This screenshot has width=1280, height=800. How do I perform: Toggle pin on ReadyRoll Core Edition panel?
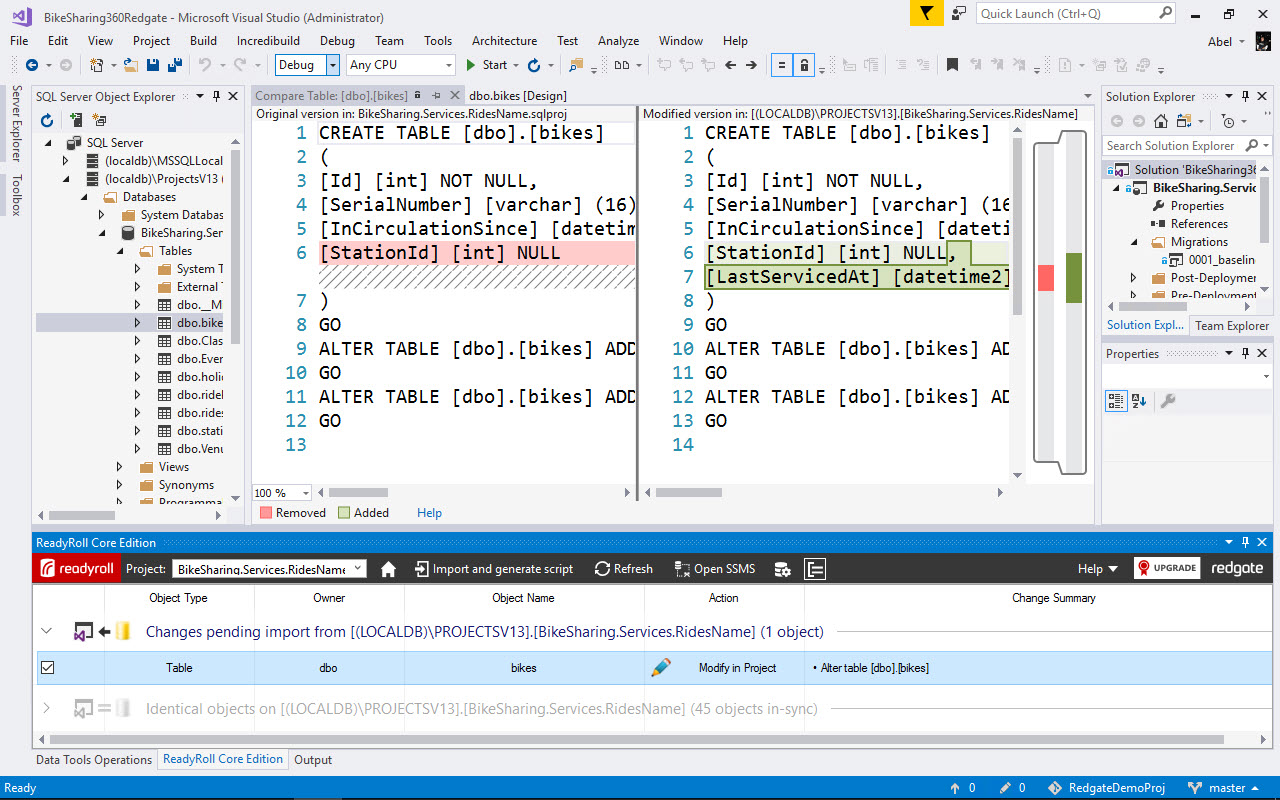click(x=1246, y=543)
